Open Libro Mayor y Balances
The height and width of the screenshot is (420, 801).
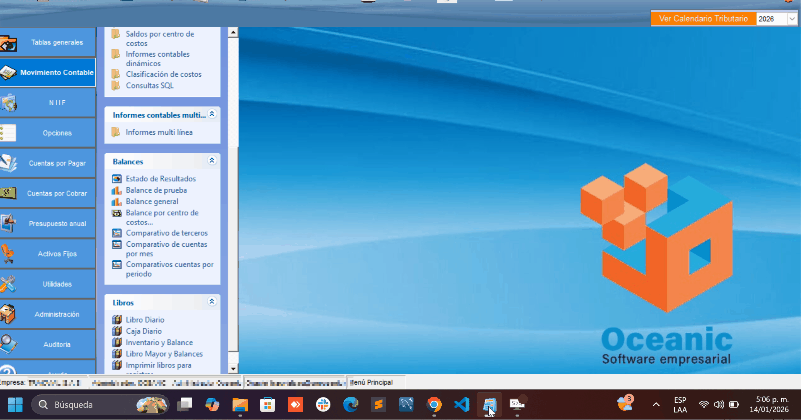click(164, 354)
